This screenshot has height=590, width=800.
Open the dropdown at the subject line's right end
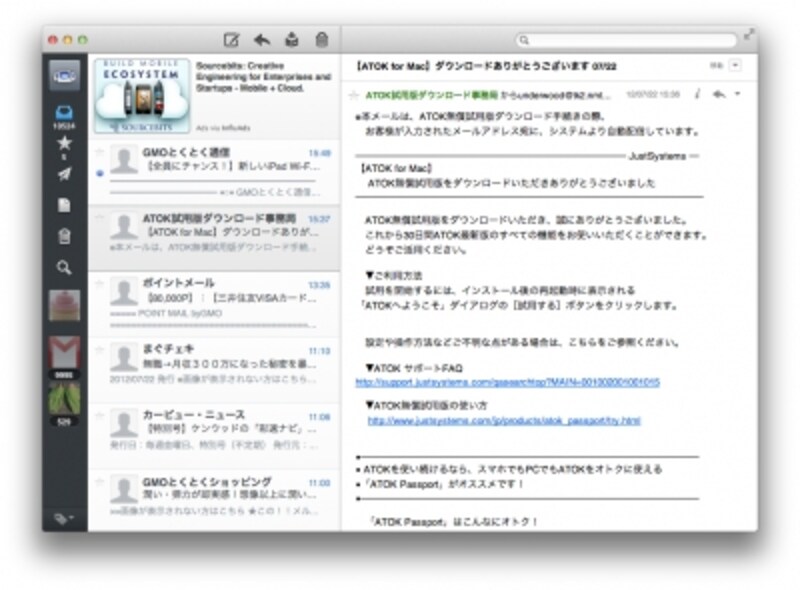(735, 65)
